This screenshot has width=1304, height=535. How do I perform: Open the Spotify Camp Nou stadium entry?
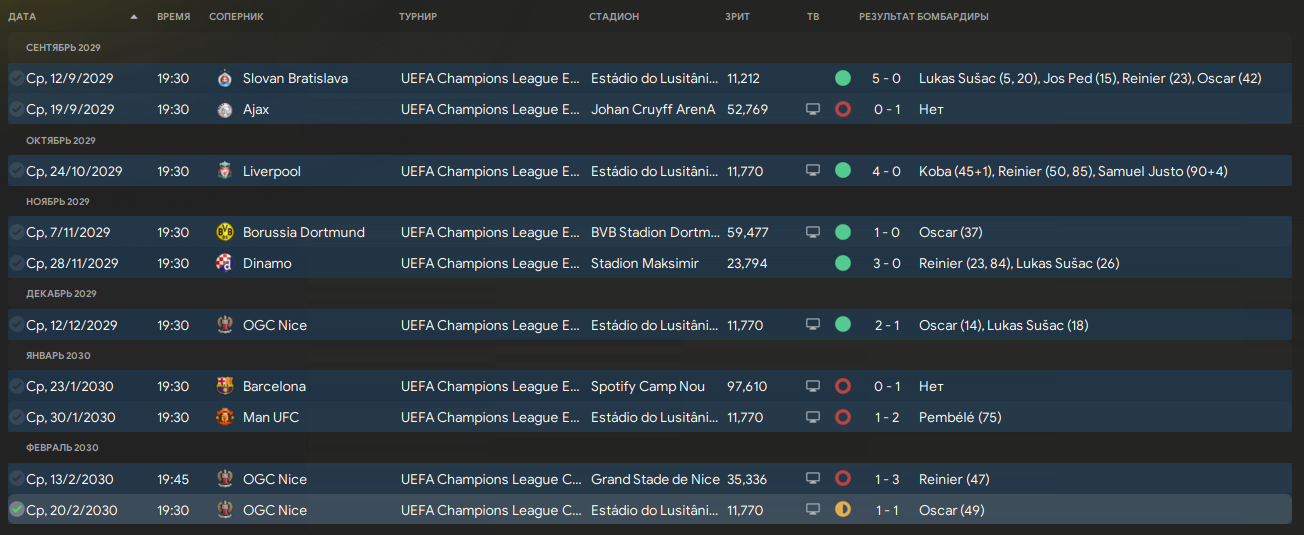coord(648,386)
